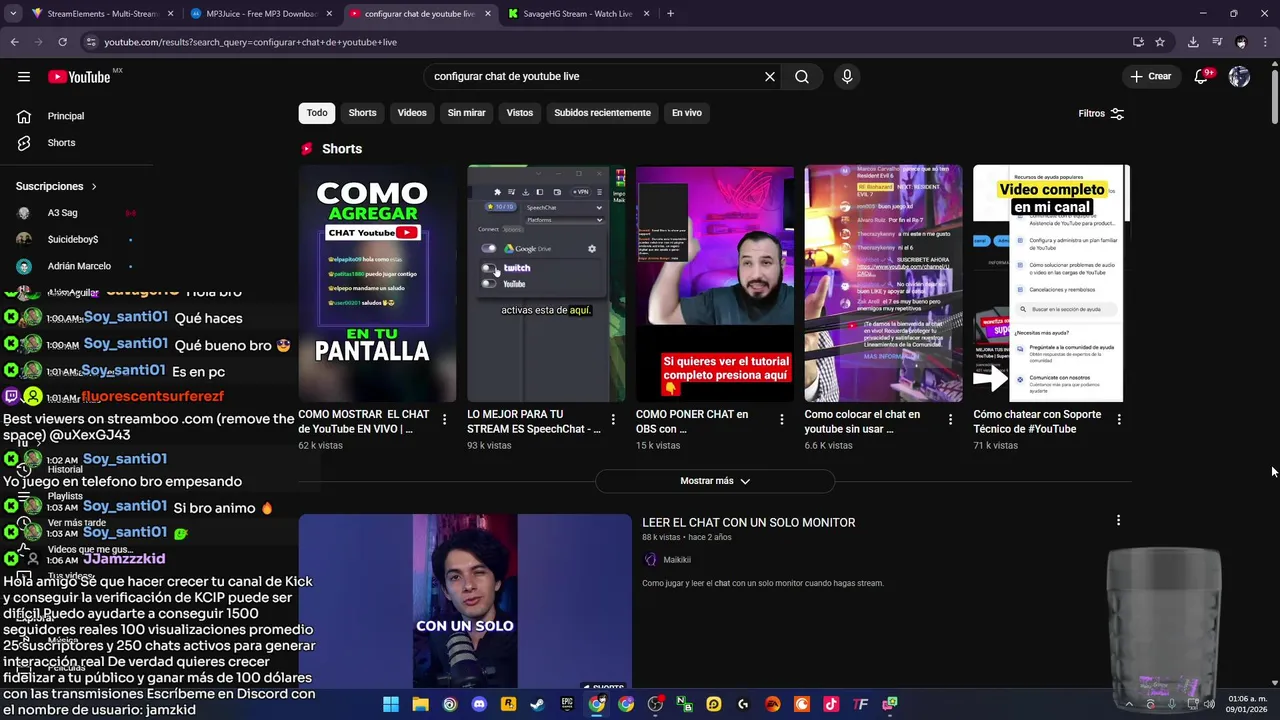Open options for COMO PONER CHAT short
The height and width of the screenshot is (720, 1280).
(782, 420)
